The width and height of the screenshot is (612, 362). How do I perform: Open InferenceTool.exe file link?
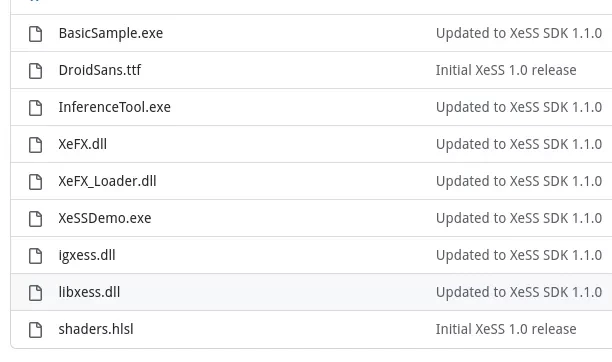(115, 107)
